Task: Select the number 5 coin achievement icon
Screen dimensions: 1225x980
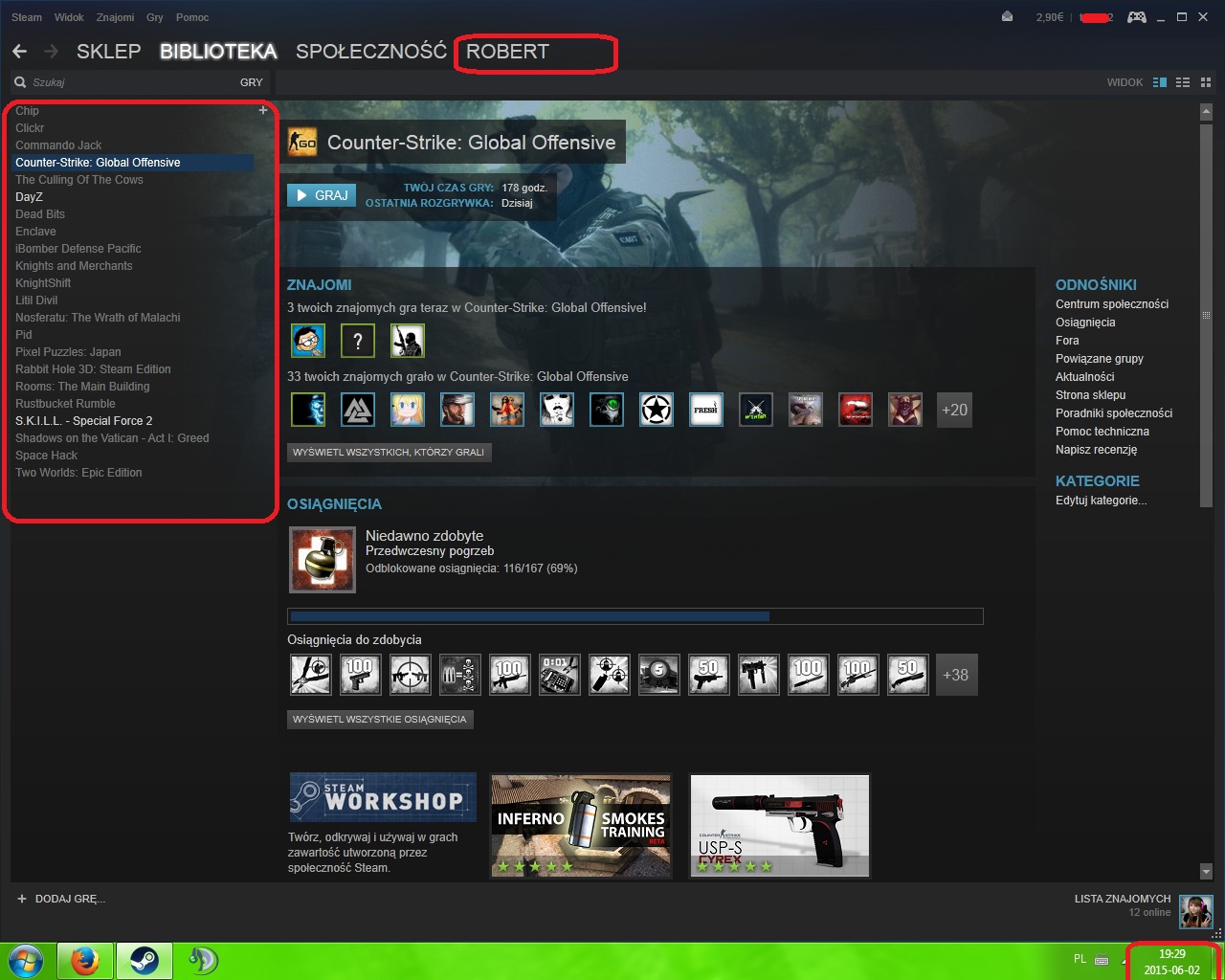Action: [658, 675]
